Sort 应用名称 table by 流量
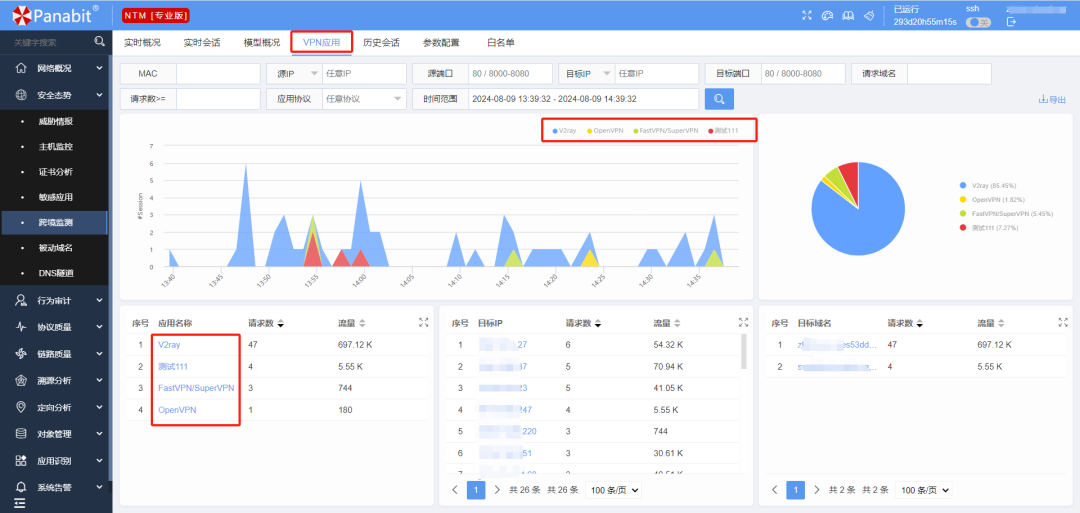The width and height of the screenshot is (1080, 513). 362,323
